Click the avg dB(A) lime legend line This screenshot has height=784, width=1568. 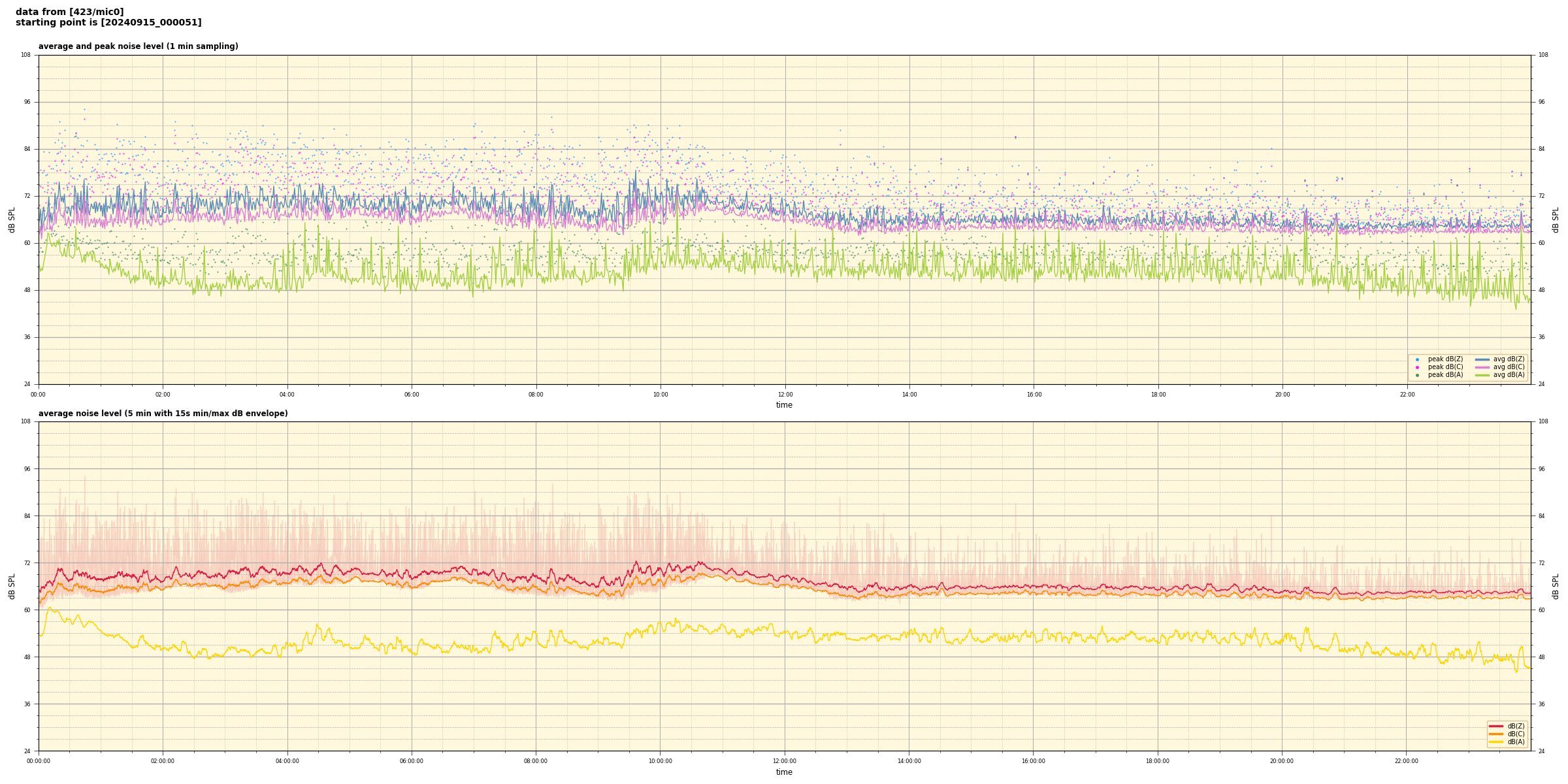(x=1482, y=375)
